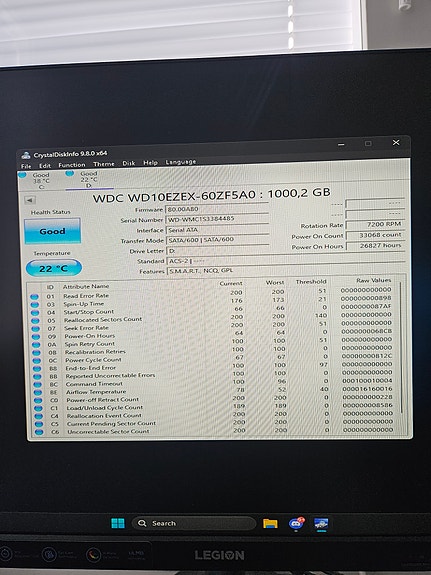Viewport: 431px width, 575px height.
Task: Click status icon of Uncorrectable Sector Count row
Action: pyautogui.click(x=39, y=432)
